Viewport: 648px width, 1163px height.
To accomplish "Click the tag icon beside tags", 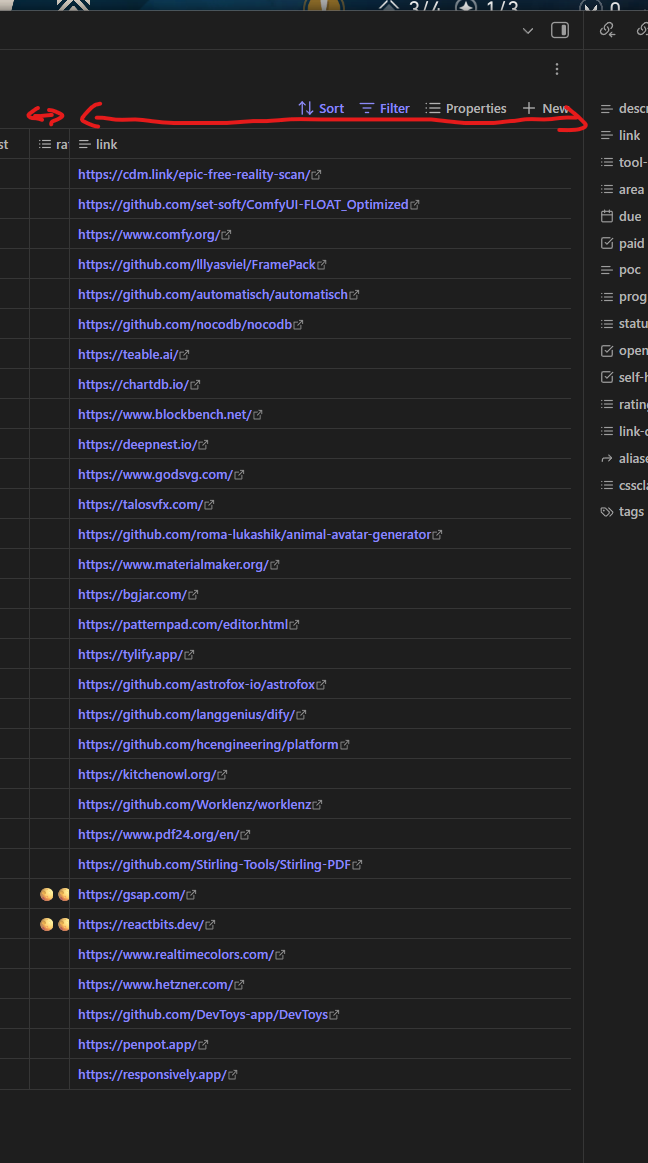I will (x=606, y=511).
